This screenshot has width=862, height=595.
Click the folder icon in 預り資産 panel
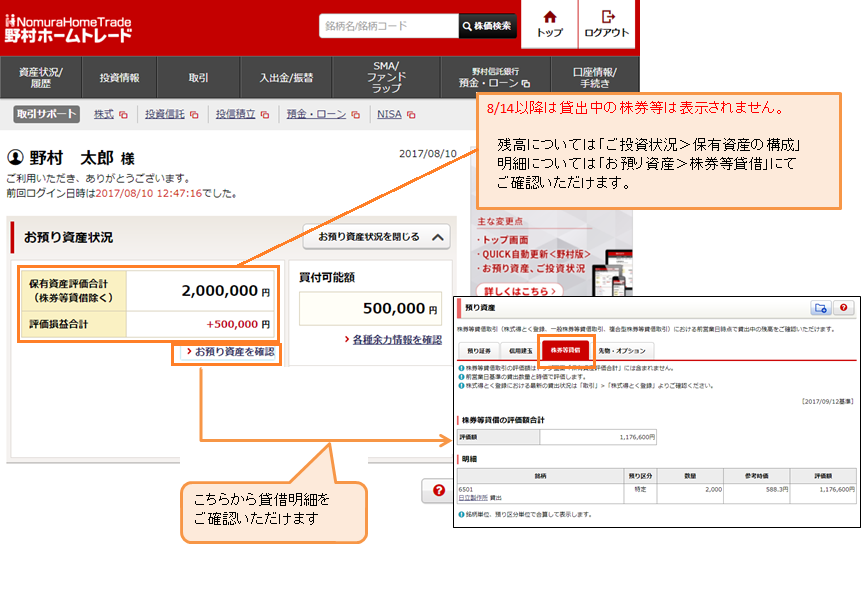tap(820, 308)
